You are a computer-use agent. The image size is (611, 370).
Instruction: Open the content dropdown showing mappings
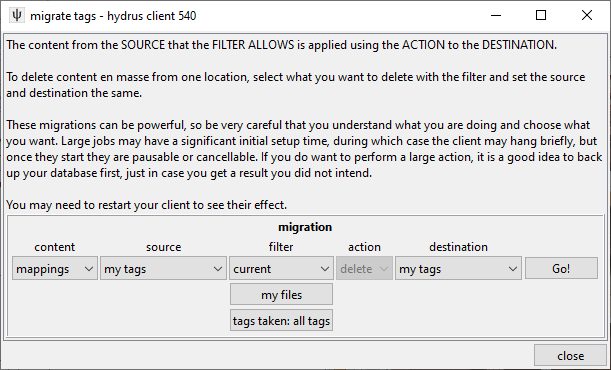(55, 268)
